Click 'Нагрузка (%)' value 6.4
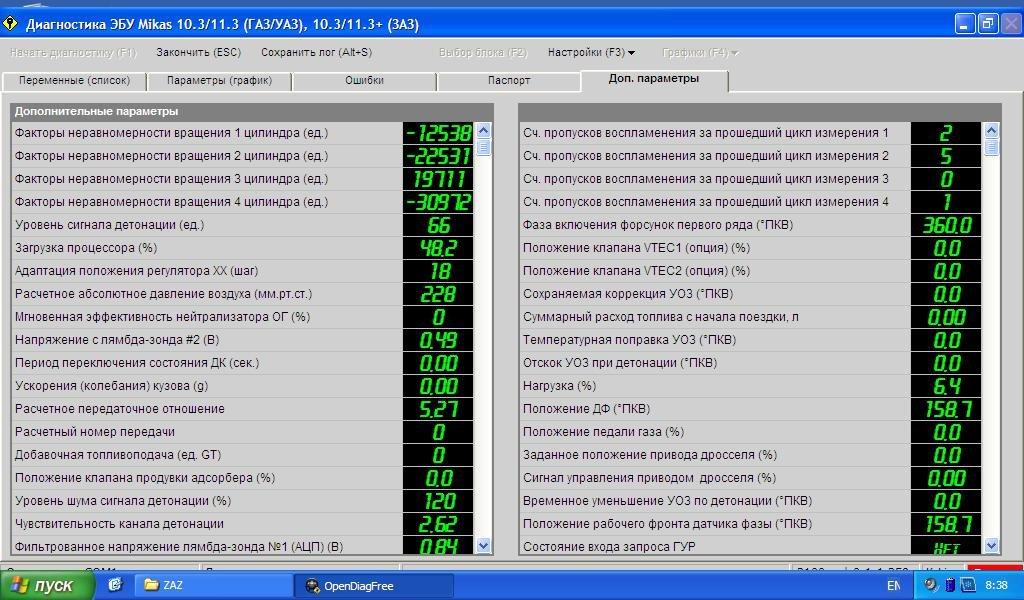 946,386
